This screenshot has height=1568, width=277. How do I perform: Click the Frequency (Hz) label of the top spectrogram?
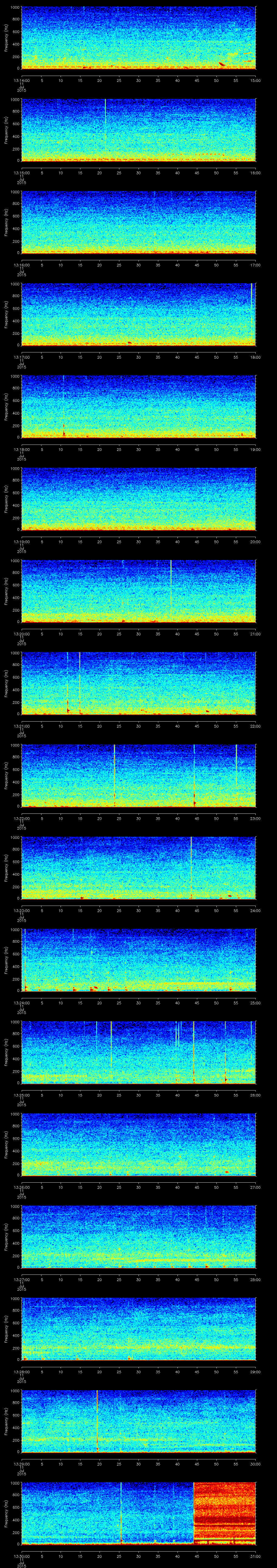tap(6, 38)
